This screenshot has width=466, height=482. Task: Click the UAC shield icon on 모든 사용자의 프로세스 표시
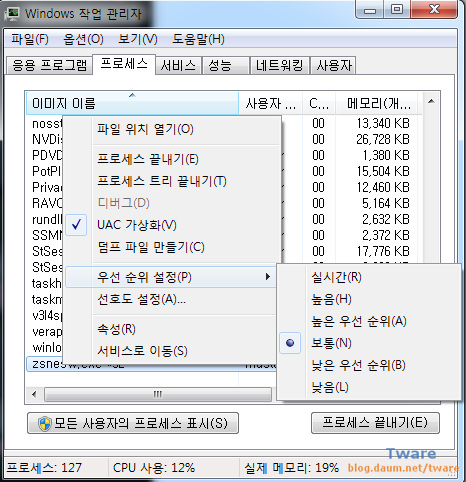click(45, 424)
